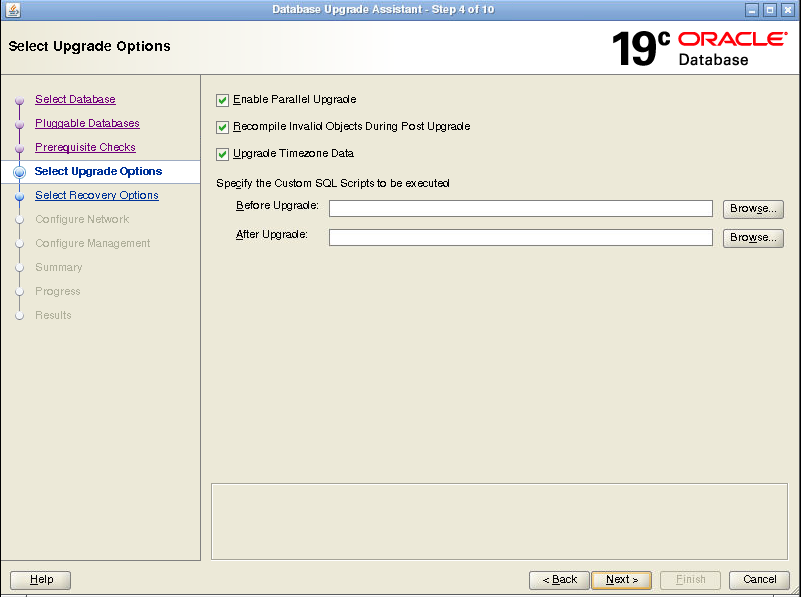Image resolution: width=801 pixels, height=597 pixels.
Task: Click the Select Recovery Options step bullet
Action: 19,196
